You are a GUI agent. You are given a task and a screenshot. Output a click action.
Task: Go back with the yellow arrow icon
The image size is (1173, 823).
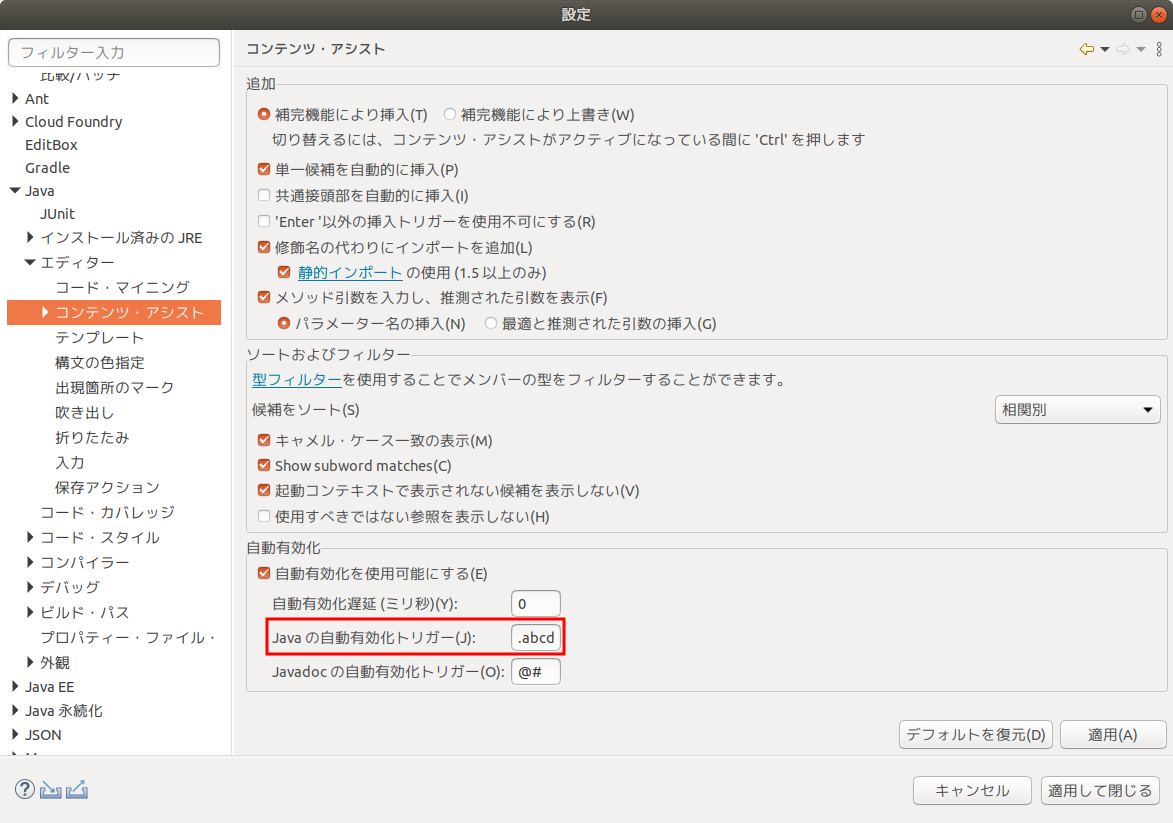[1086, 49]
